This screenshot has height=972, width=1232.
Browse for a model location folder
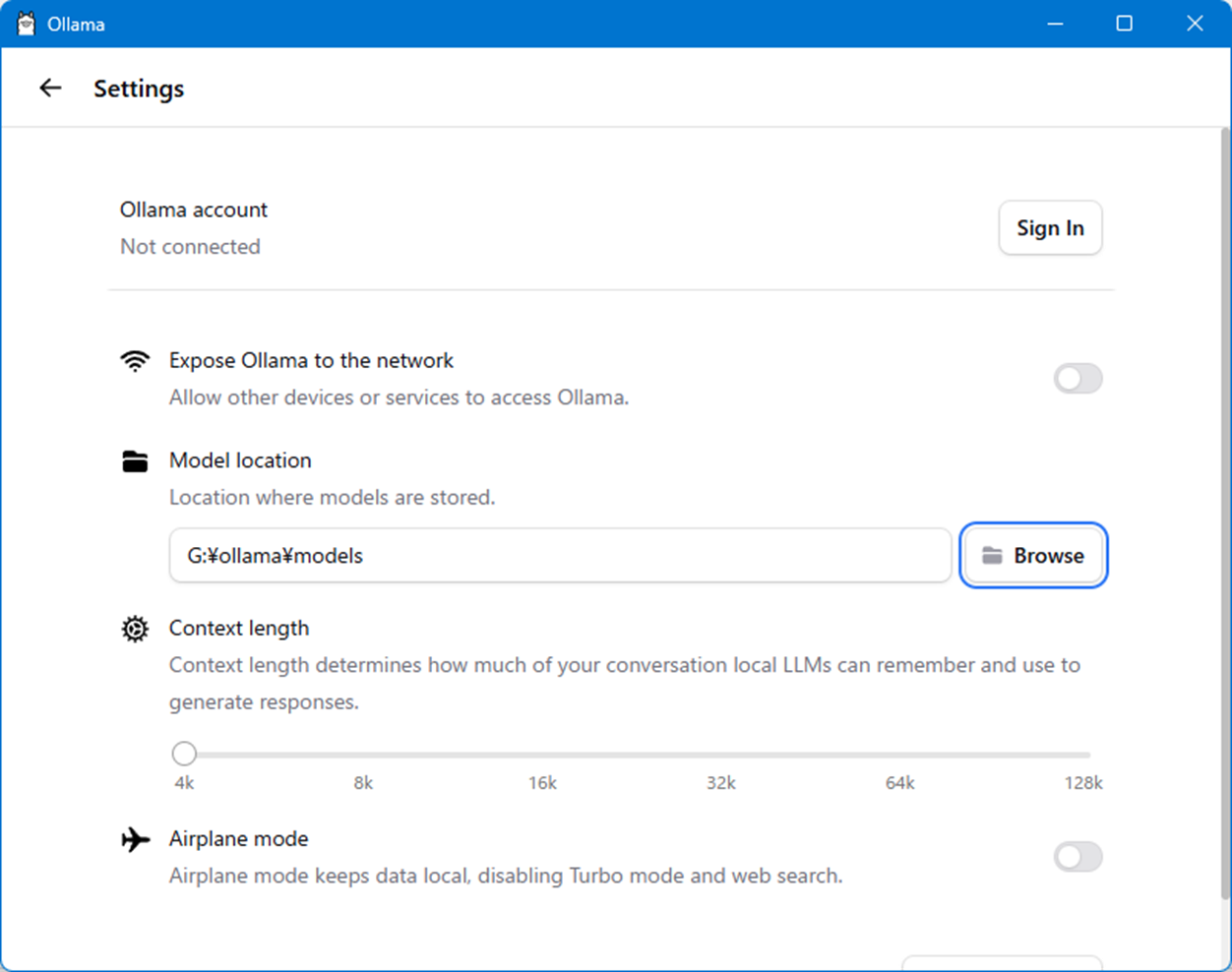1033,556
